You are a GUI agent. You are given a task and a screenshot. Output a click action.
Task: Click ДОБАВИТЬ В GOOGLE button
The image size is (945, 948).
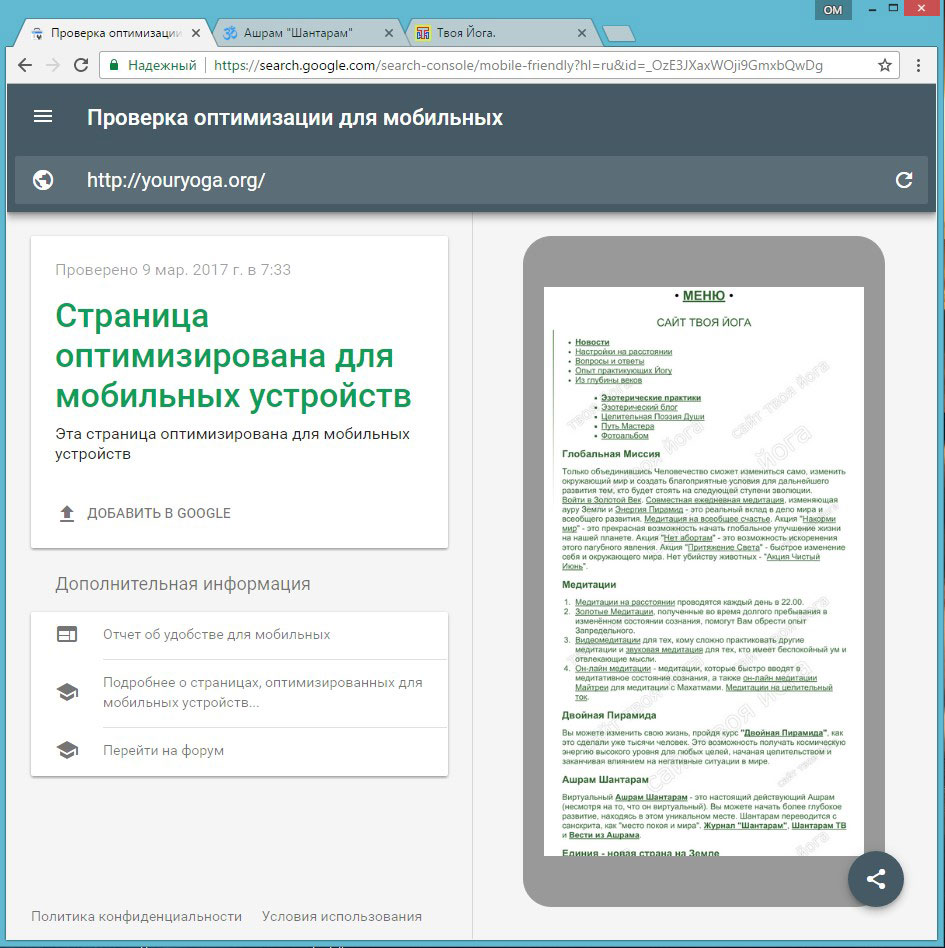(159, 513)
